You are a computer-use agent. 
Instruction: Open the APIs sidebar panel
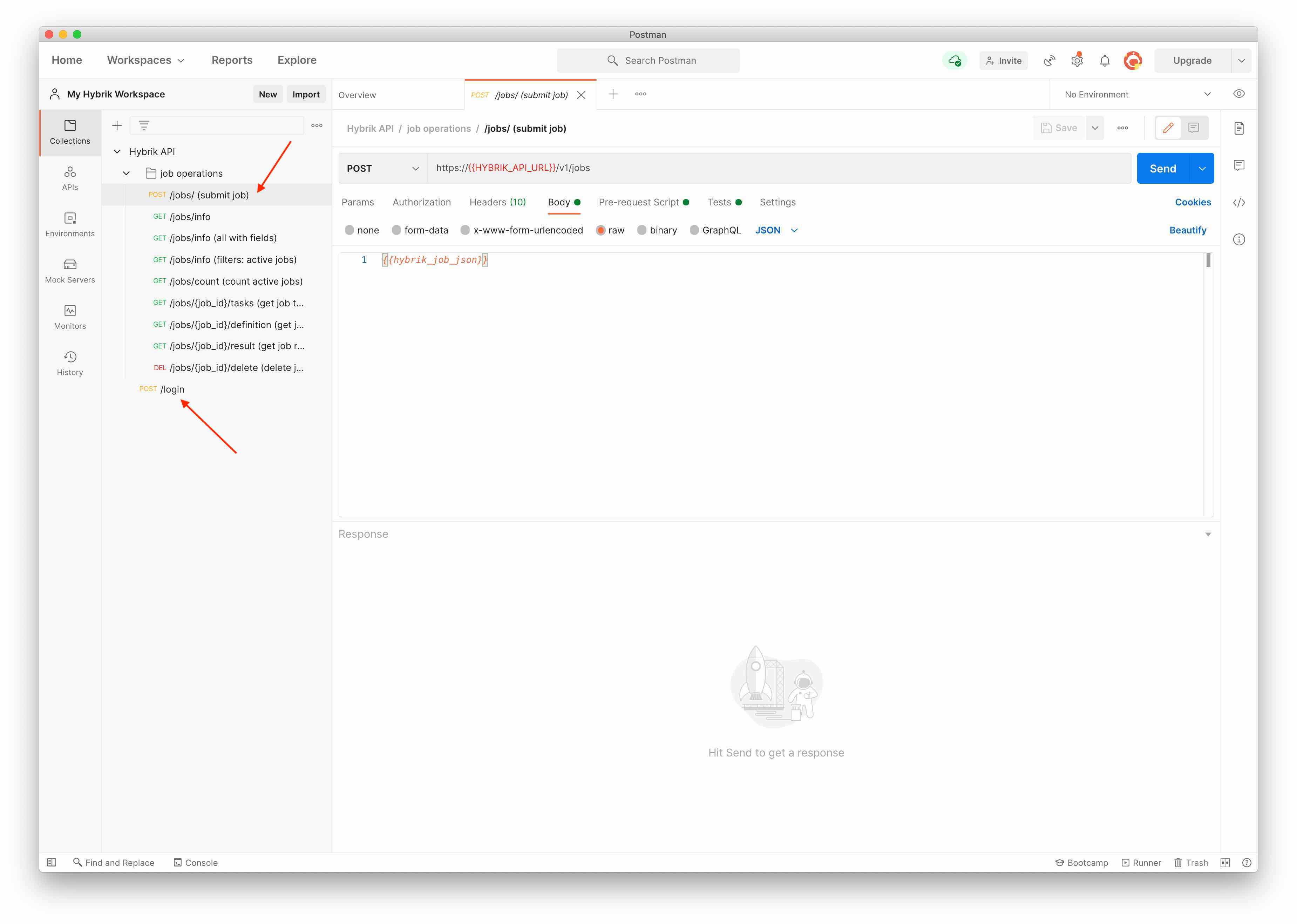[x=70, y=178]
